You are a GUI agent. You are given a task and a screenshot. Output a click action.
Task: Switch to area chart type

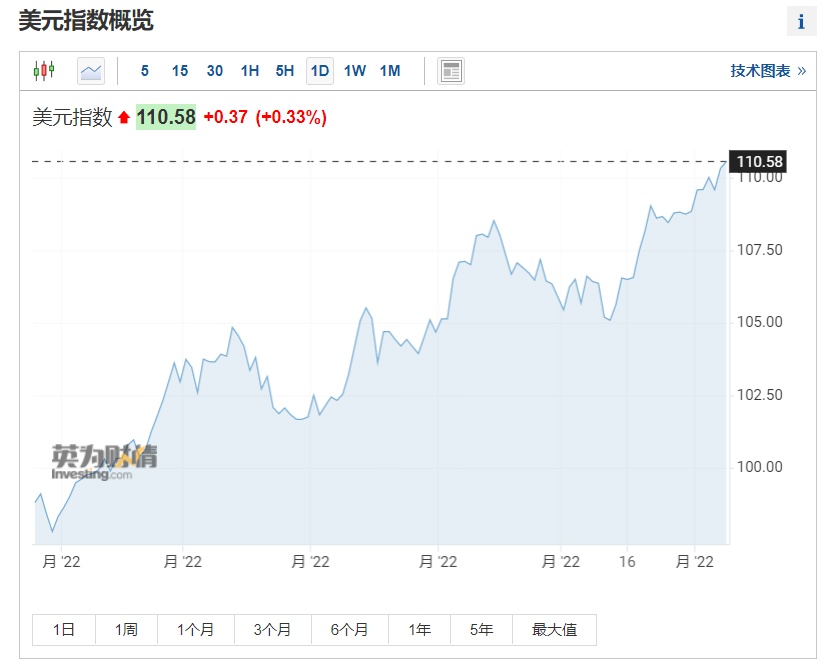[x=91, y=71]
